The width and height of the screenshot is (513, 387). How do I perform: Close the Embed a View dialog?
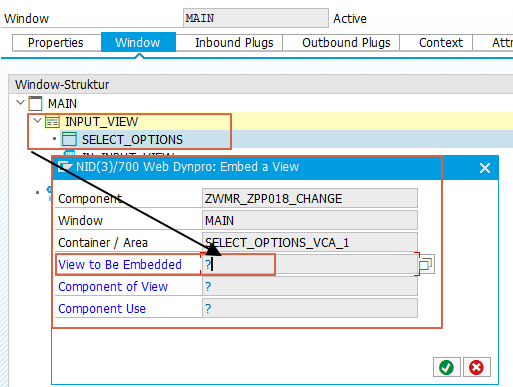(485, 168)
